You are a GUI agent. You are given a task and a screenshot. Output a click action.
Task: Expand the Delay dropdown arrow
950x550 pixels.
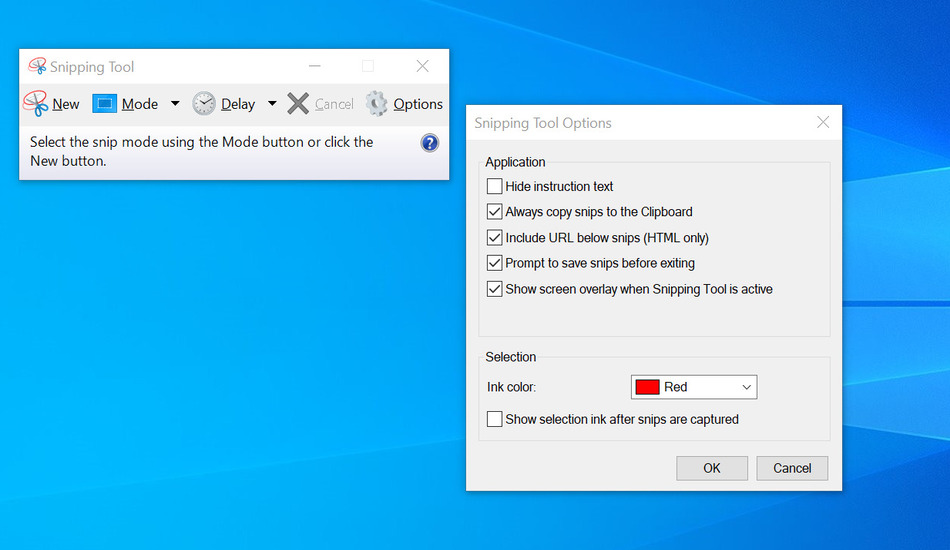click(272, 104)
